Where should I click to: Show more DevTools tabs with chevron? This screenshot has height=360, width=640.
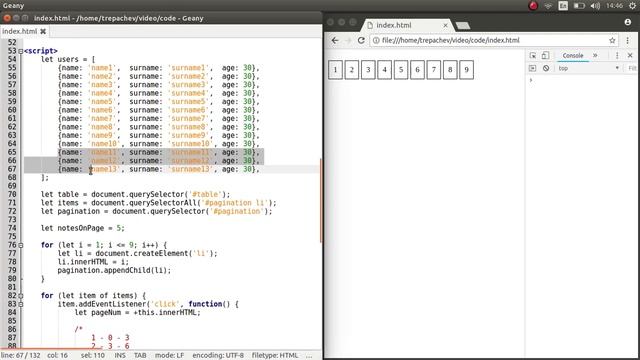pos(595,56)
